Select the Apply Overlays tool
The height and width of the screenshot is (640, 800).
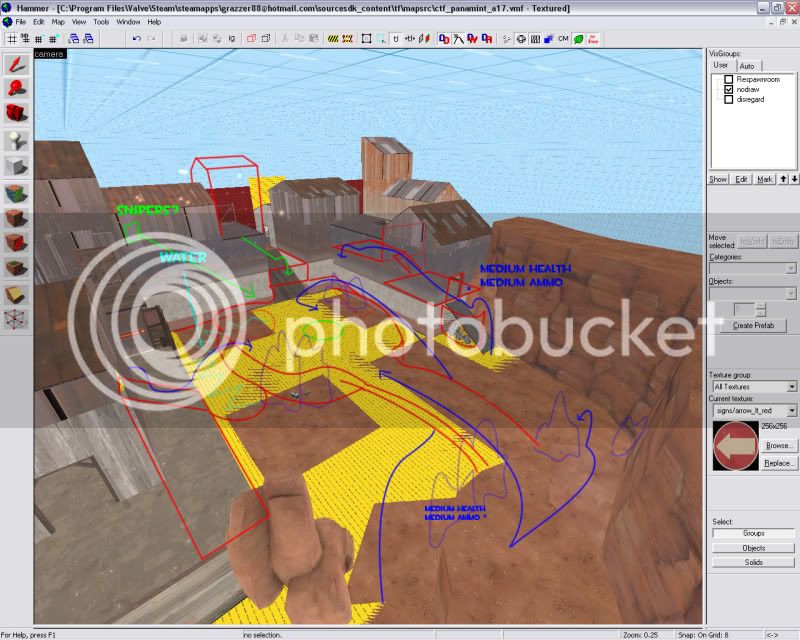17,267
